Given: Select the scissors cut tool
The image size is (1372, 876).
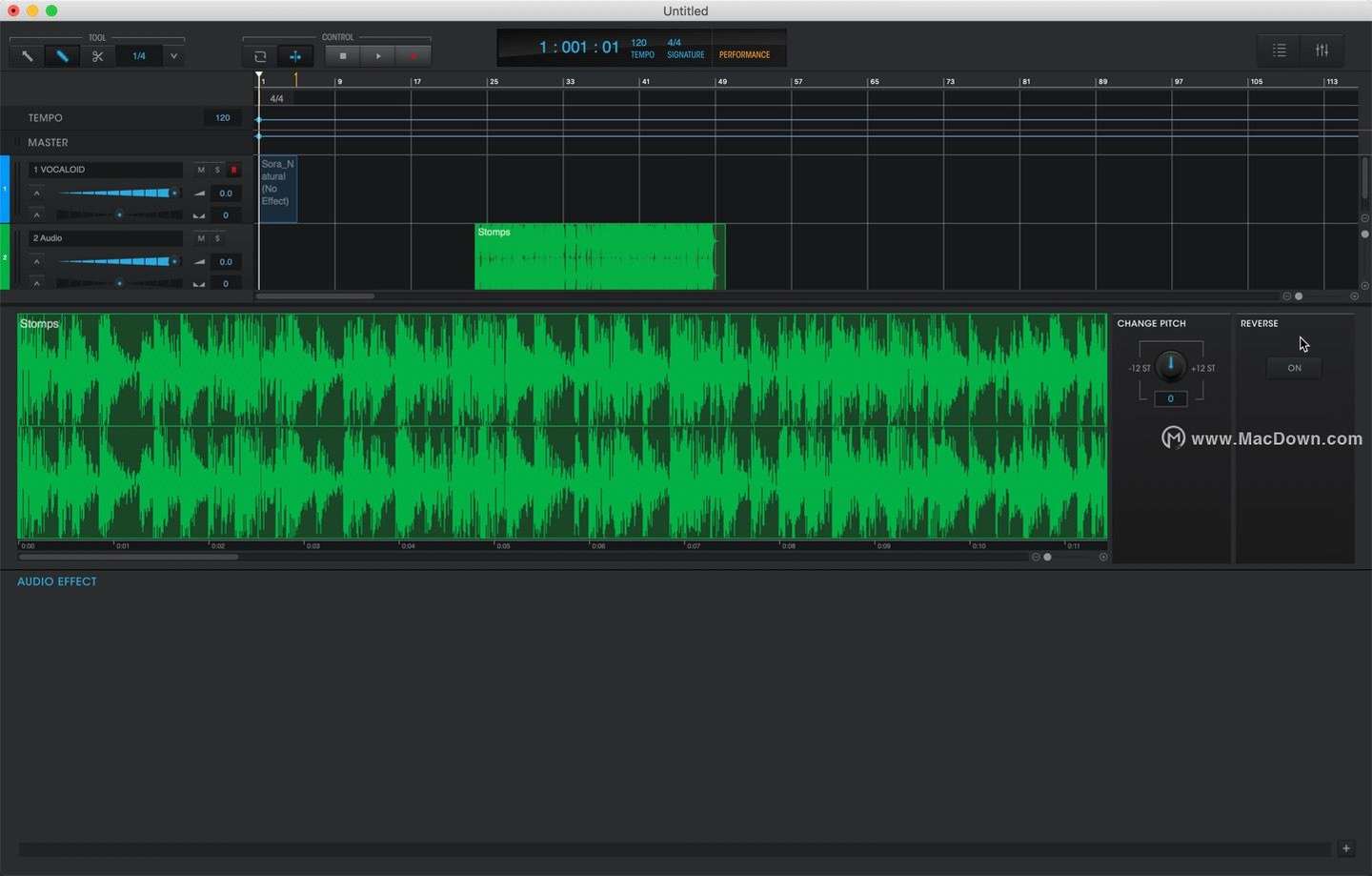Looking at the screenshot, I should [x=97, y=56].
